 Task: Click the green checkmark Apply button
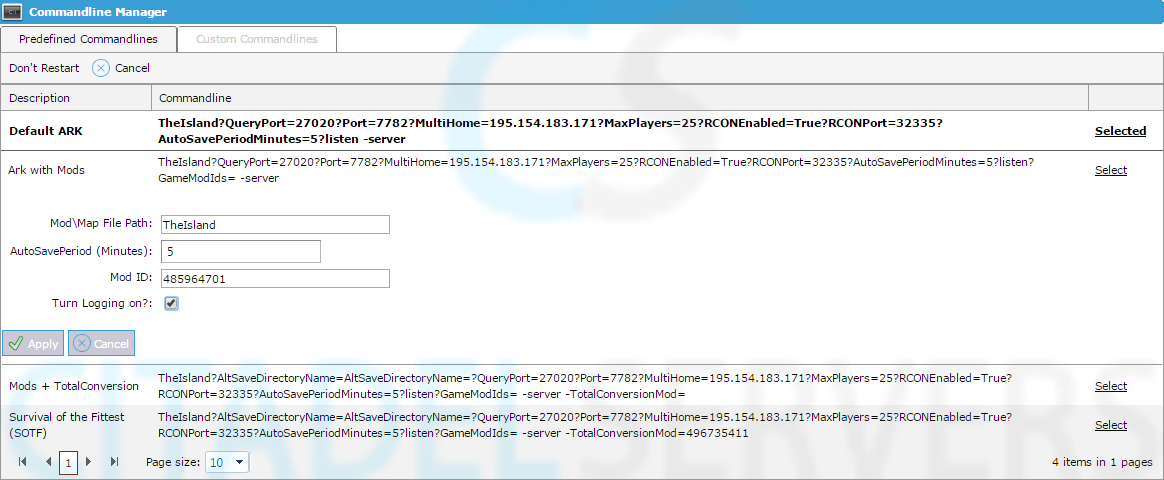click(33, 343)
